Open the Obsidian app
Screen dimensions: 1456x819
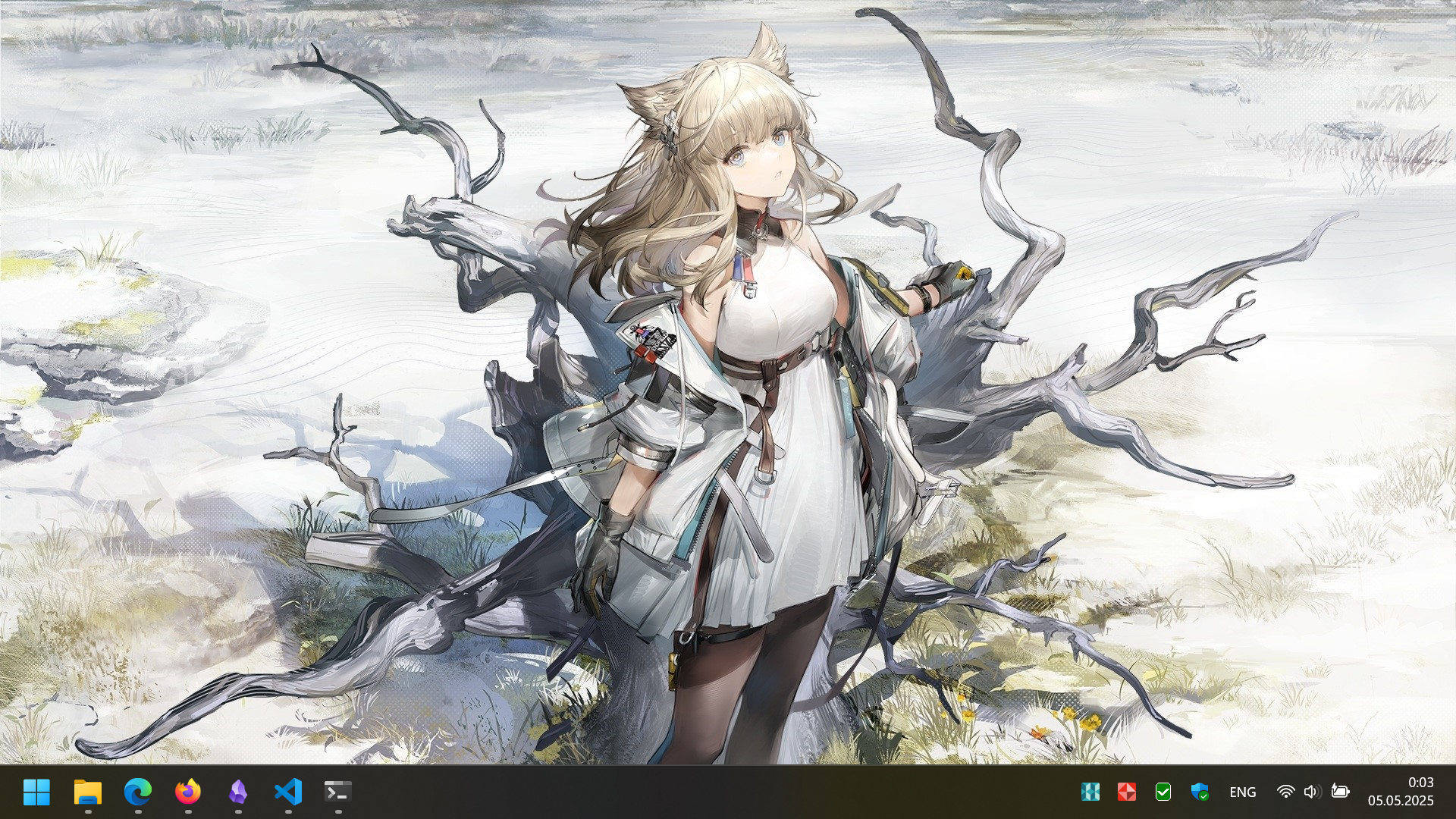(238, 792)
